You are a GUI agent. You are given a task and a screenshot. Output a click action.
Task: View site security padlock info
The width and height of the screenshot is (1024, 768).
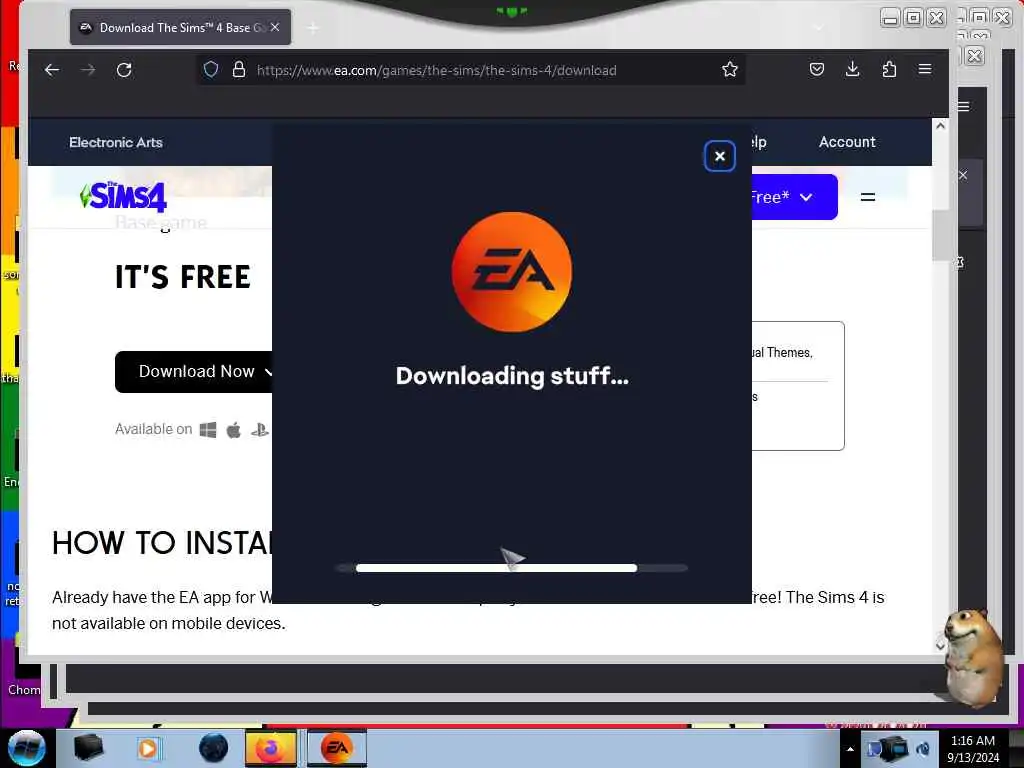click(239, 70)
